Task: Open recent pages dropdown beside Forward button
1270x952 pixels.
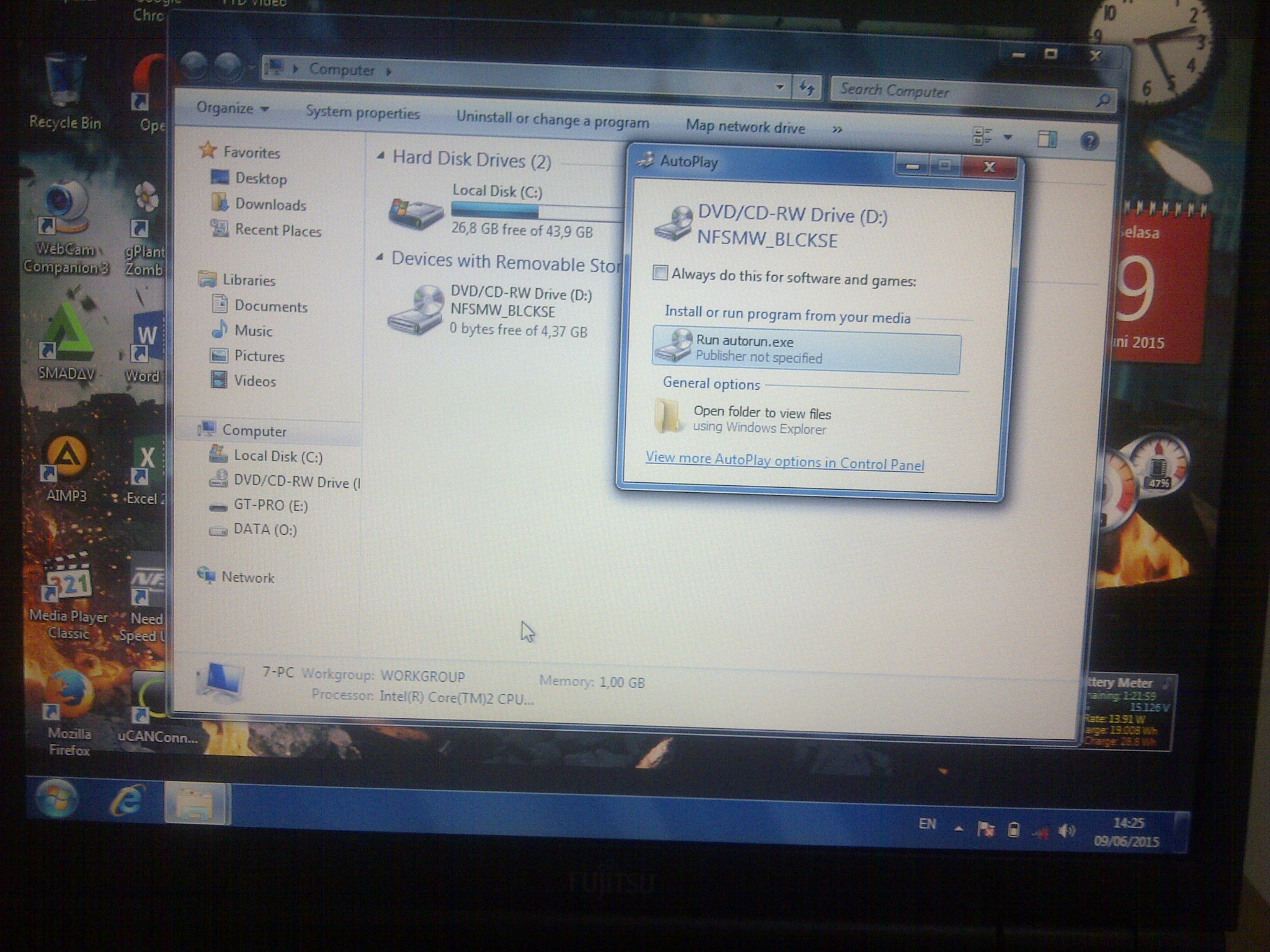Action: tap(251, 67)
